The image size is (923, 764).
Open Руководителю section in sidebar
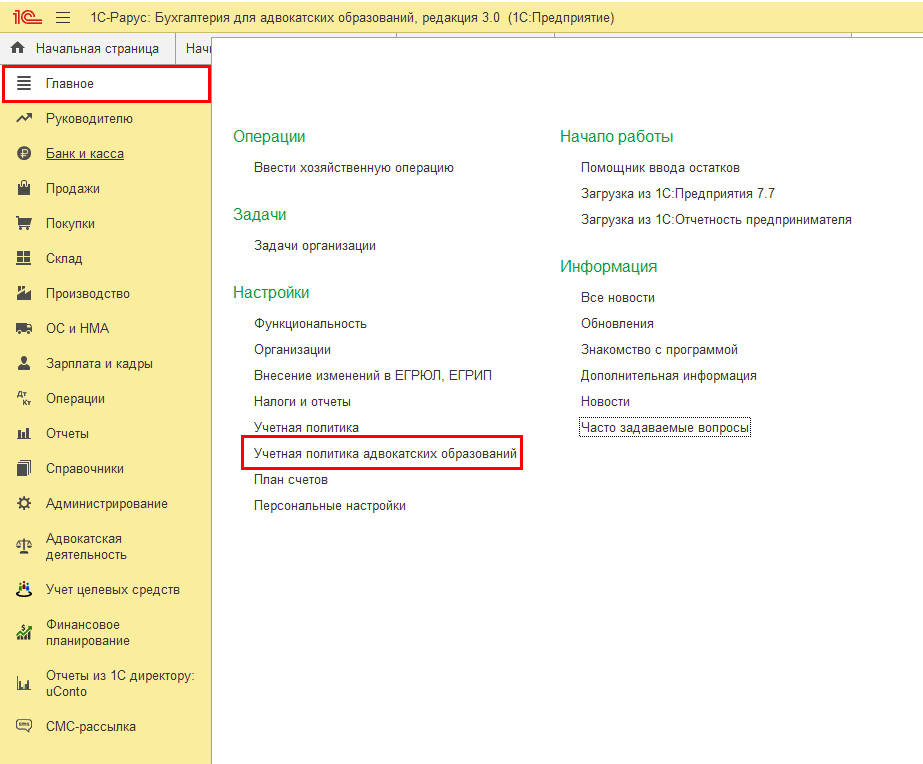[x=89, y=119]
